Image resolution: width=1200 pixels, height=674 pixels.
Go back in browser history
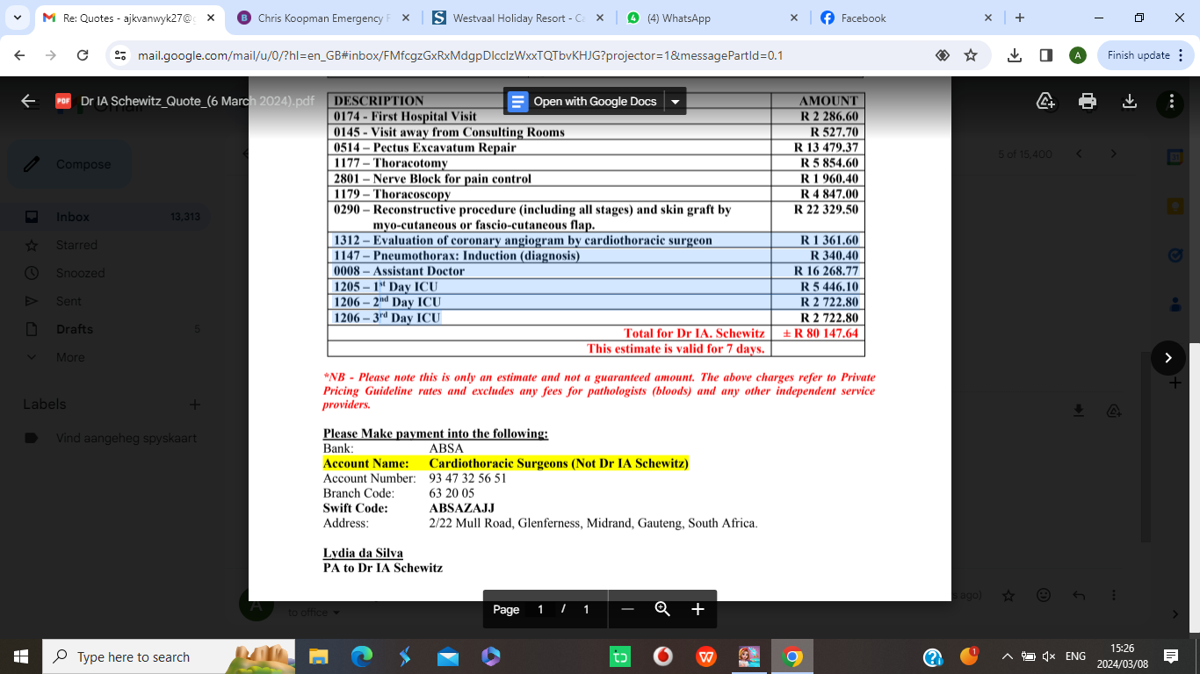click(x=20, y=56)
